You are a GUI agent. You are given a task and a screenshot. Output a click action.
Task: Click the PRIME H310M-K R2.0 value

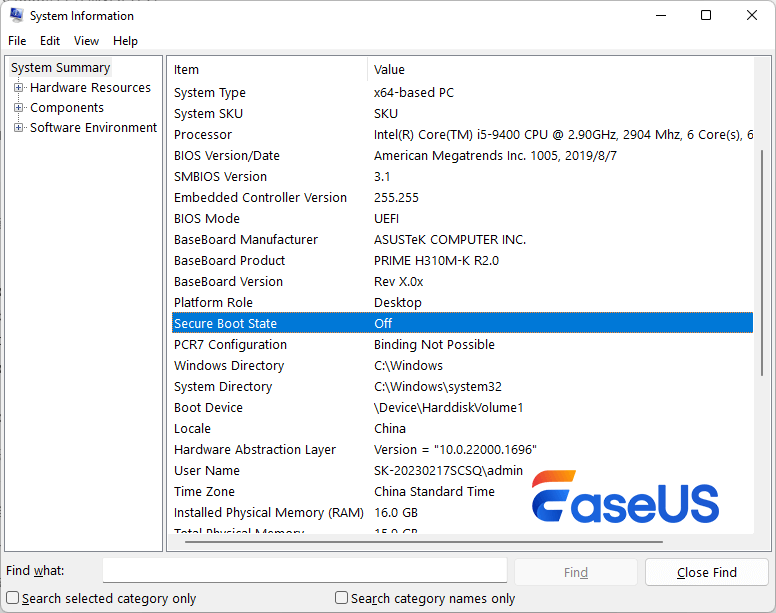point(436,261)
